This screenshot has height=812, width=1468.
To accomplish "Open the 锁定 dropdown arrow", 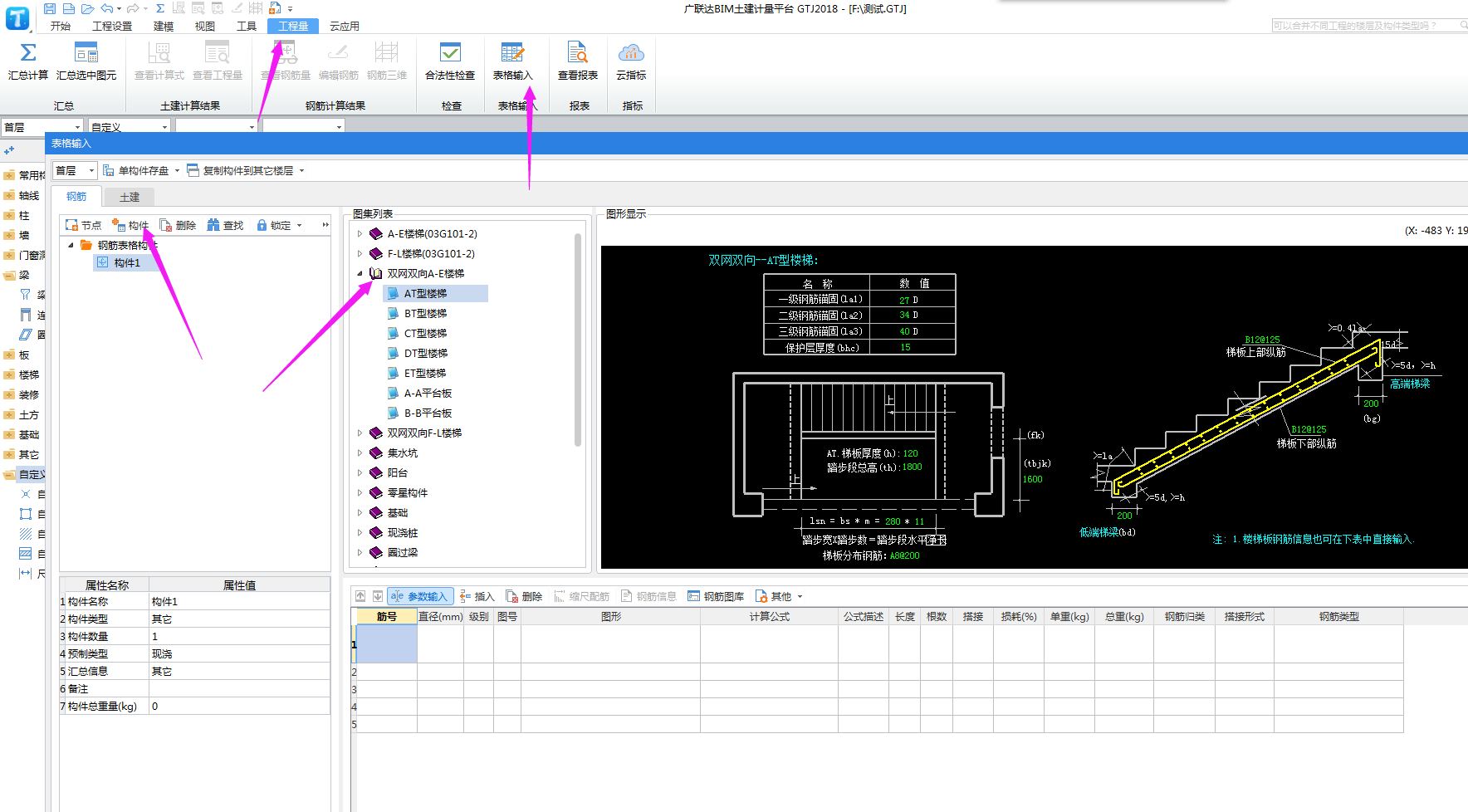I will (x=300, y=226).
